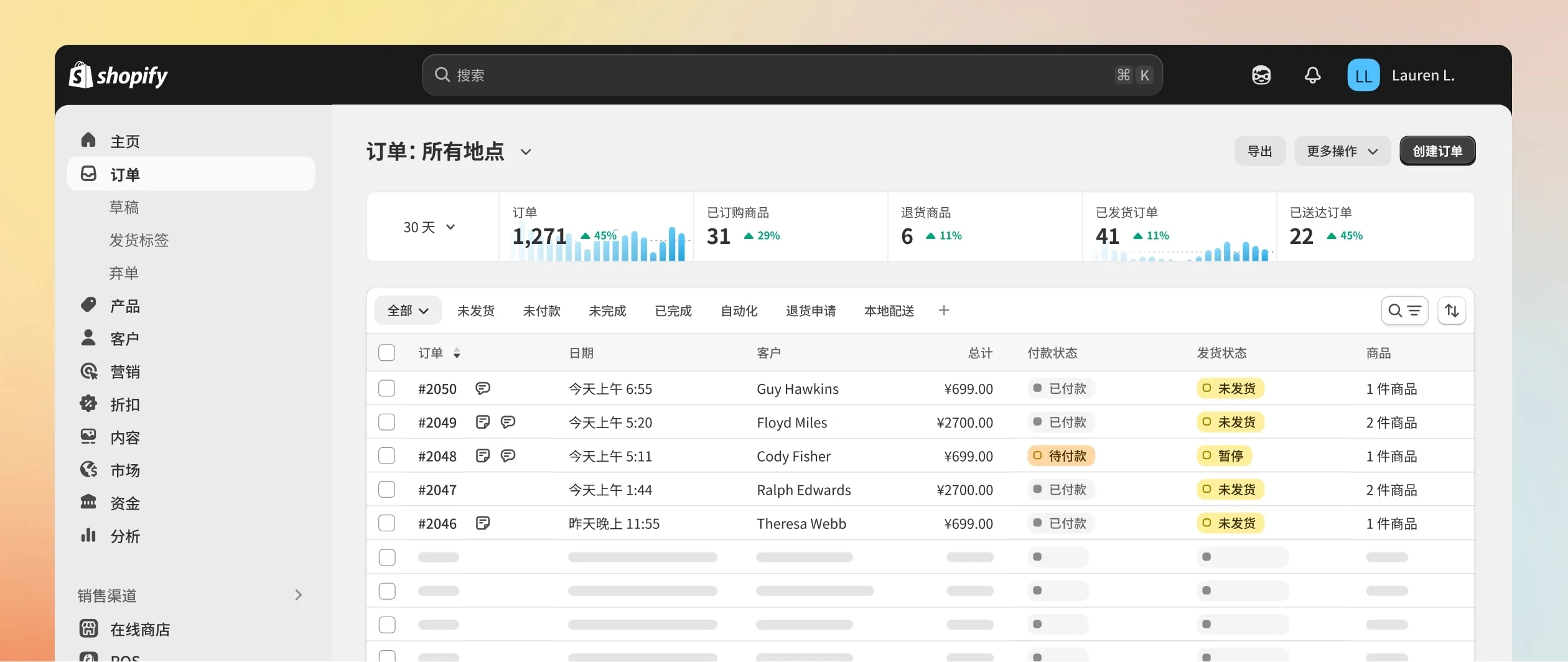Viewport: 1568px width, 662px height.
Task: Click customer name Guy Hawkins
Action: click(798, 389)
